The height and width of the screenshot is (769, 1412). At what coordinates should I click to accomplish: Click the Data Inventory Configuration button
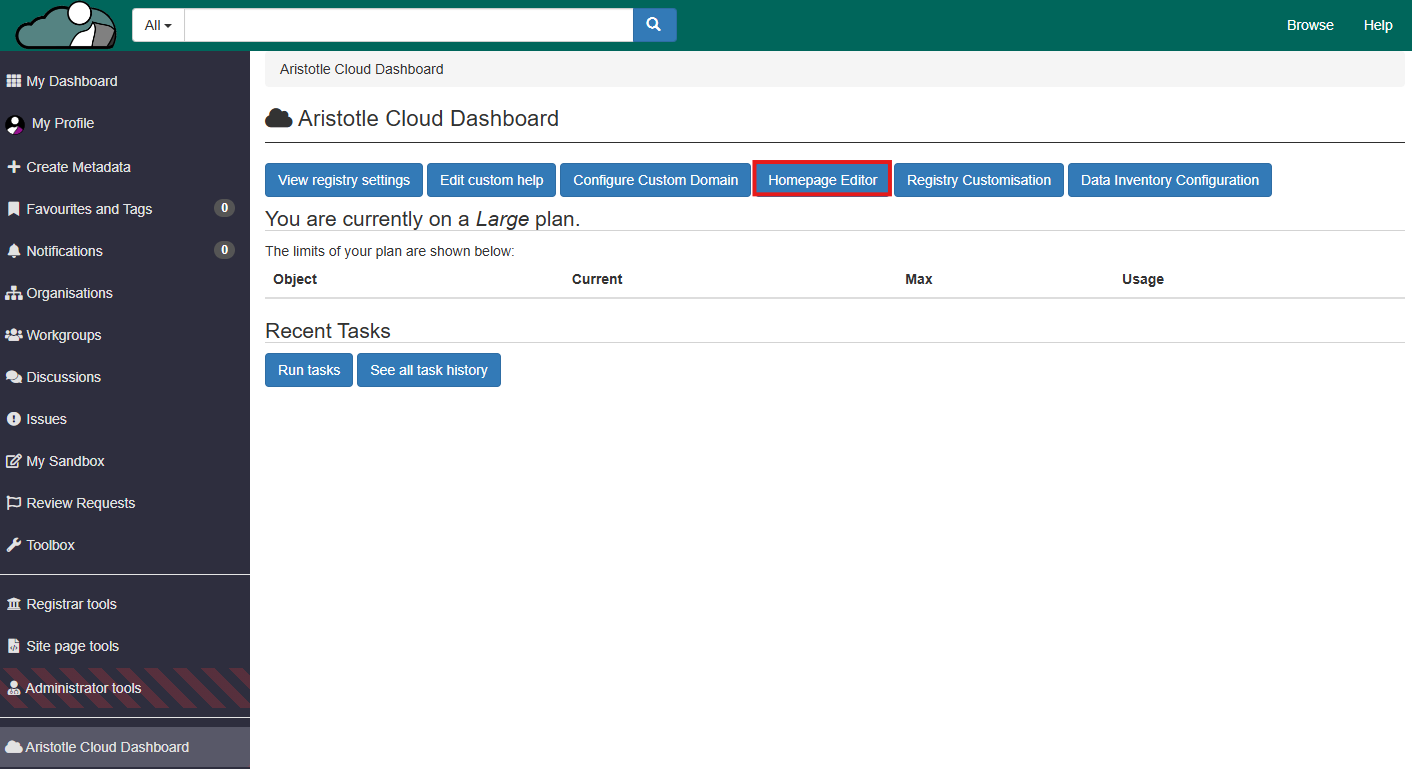(x=1169, y=180)
